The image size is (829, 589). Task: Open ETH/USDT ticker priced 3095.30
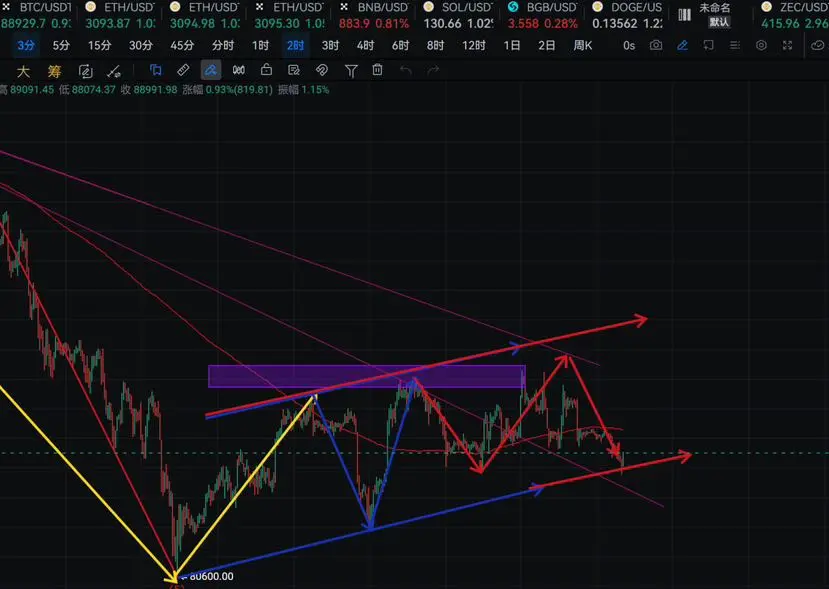pos(289,15)
